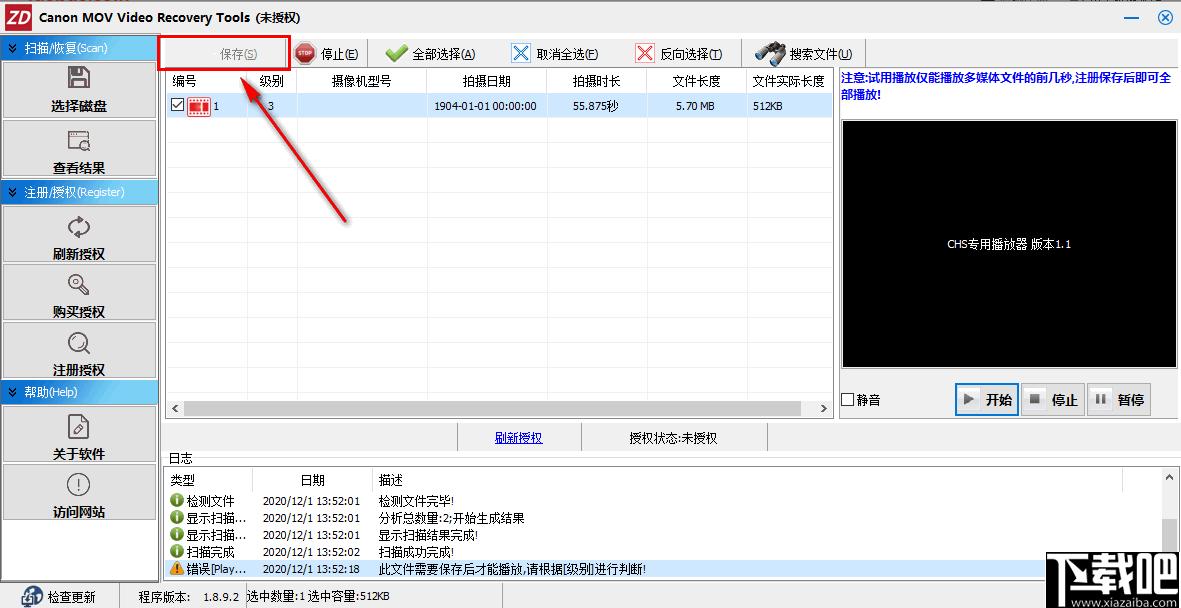The width and height of the screenshot is (1181, 608).
Task: Click log panel scroll-up arrow
Action: coord(1169,477)
